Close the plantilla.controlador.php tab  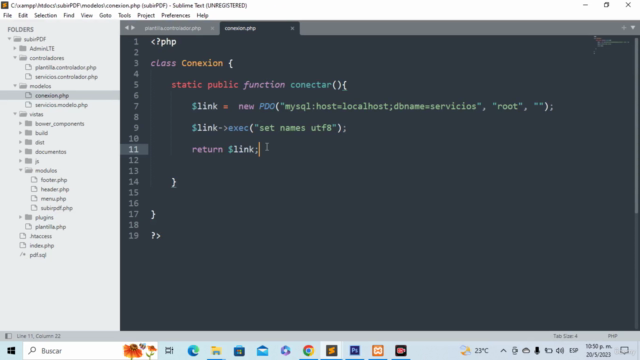[x=212, y=28]
